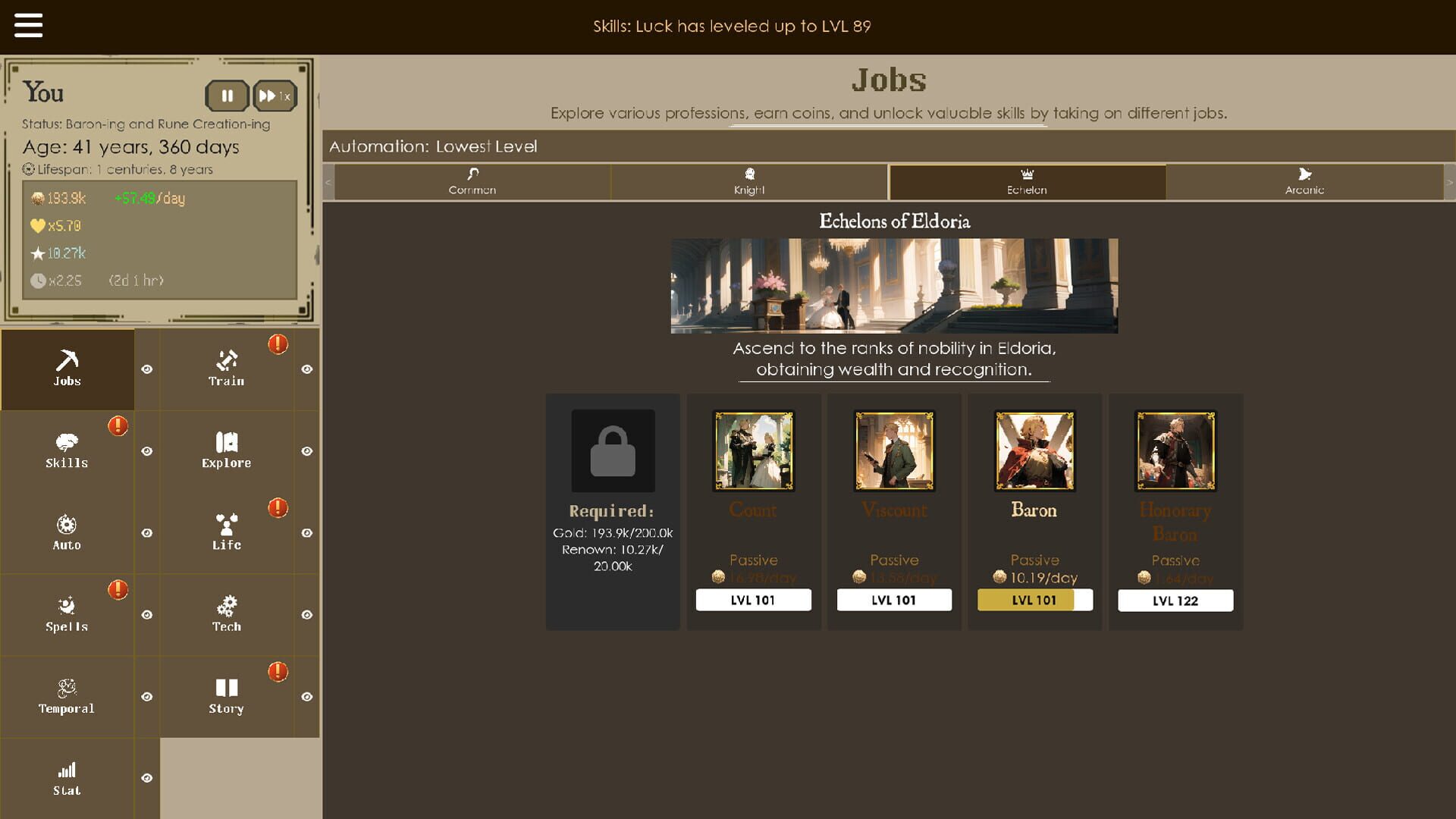Image resolution: width=1456 pixels, height=819 pixels.
Task: Open the hamburger menu
Action: point(29,25)
